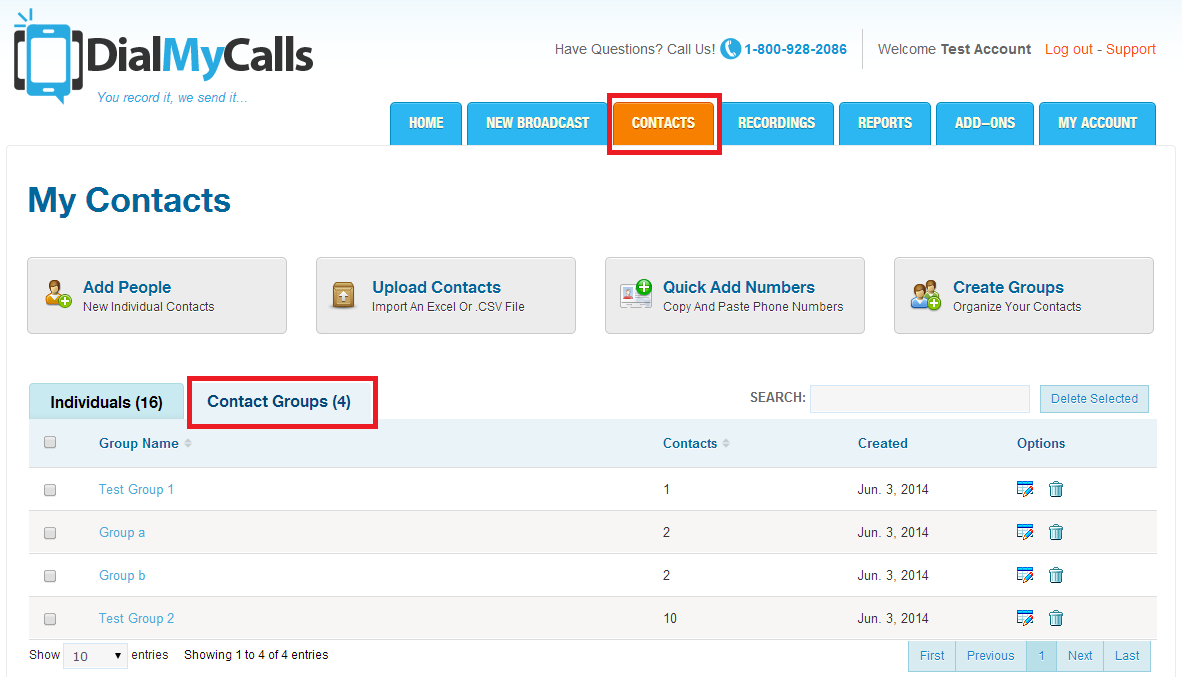
Task: Delete Group b using its trash icon
Action: pos(1056,575)
